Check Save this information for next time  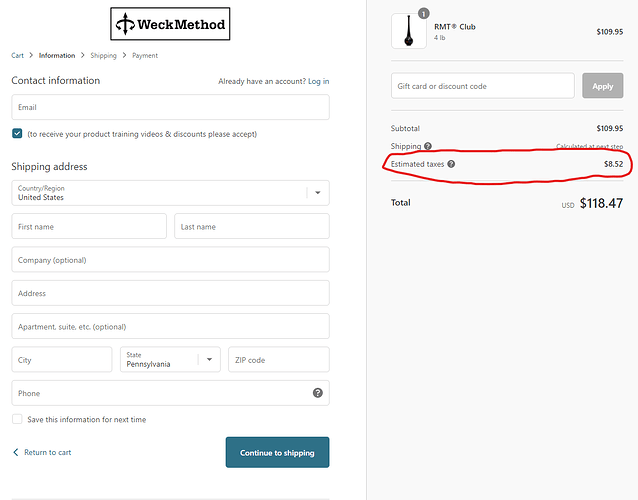click(17, 419)
